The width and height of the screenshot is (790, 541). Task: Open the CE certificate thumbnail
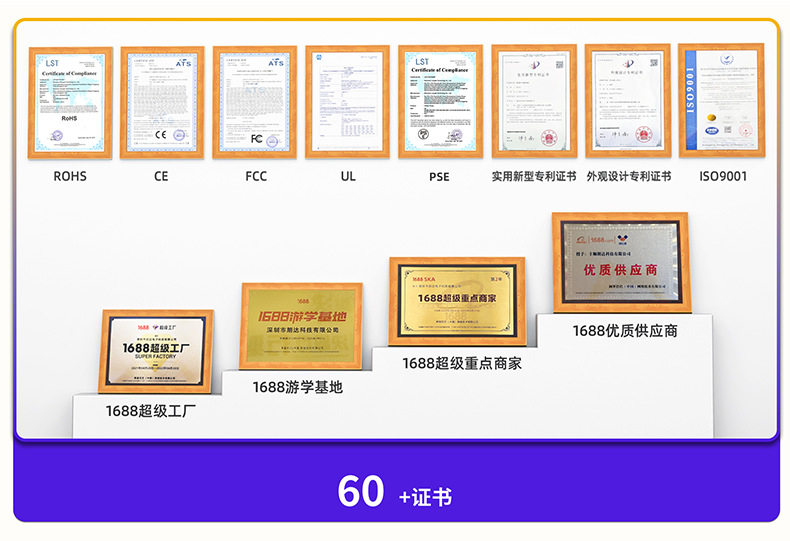coord(162,103)
